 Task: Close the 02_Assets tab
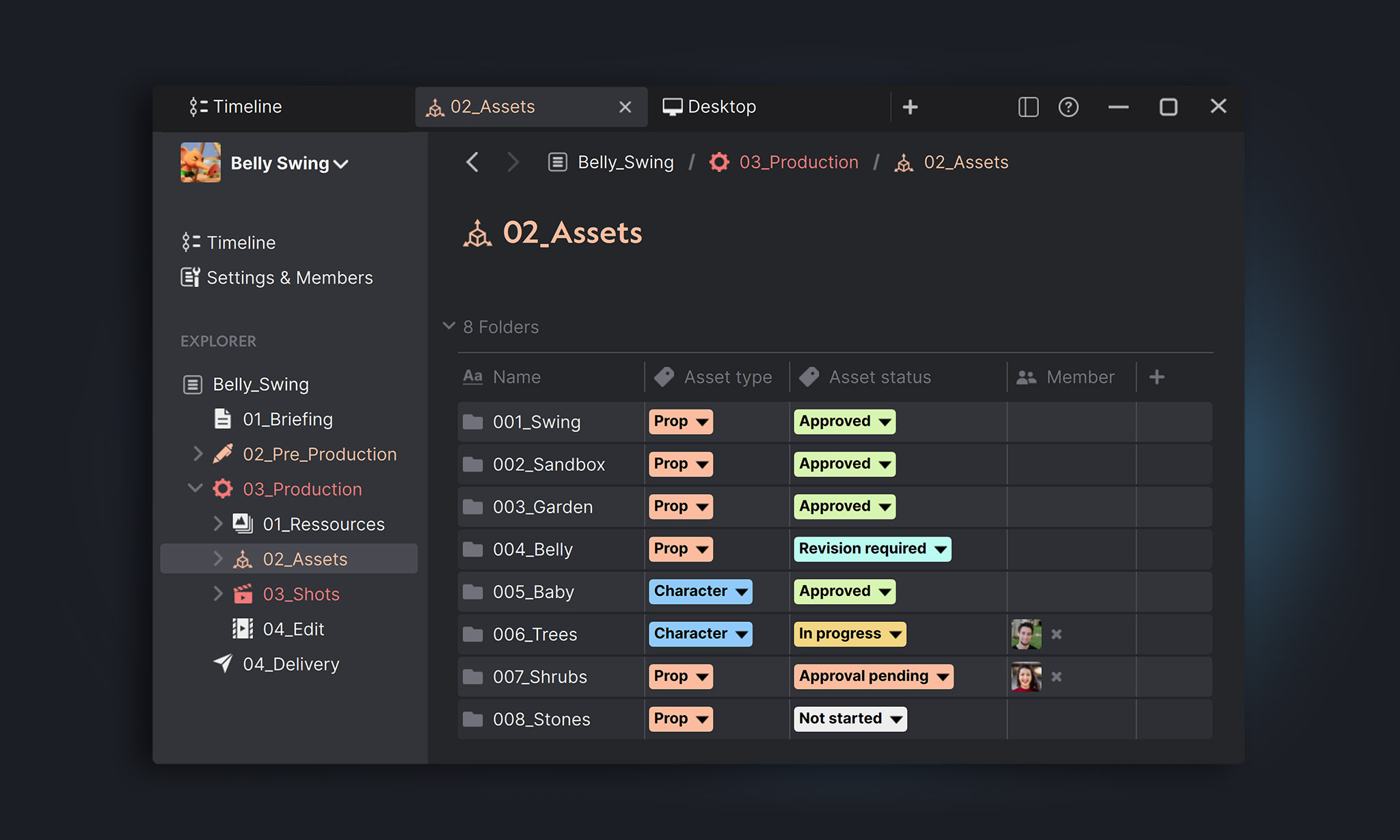[x=625, y=107]
